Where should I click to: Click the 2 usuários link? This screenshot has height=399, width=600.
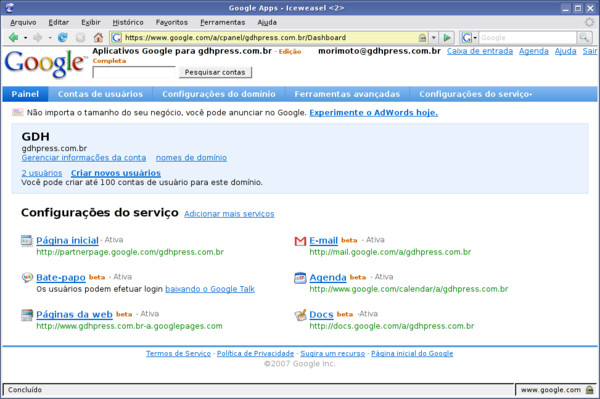coord(42,173)
